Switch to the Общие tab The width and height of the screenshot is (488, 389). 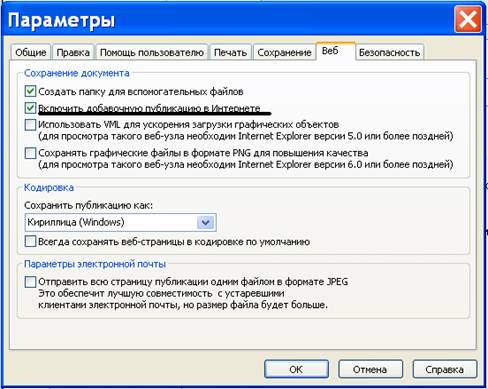(x=31, y=52)
